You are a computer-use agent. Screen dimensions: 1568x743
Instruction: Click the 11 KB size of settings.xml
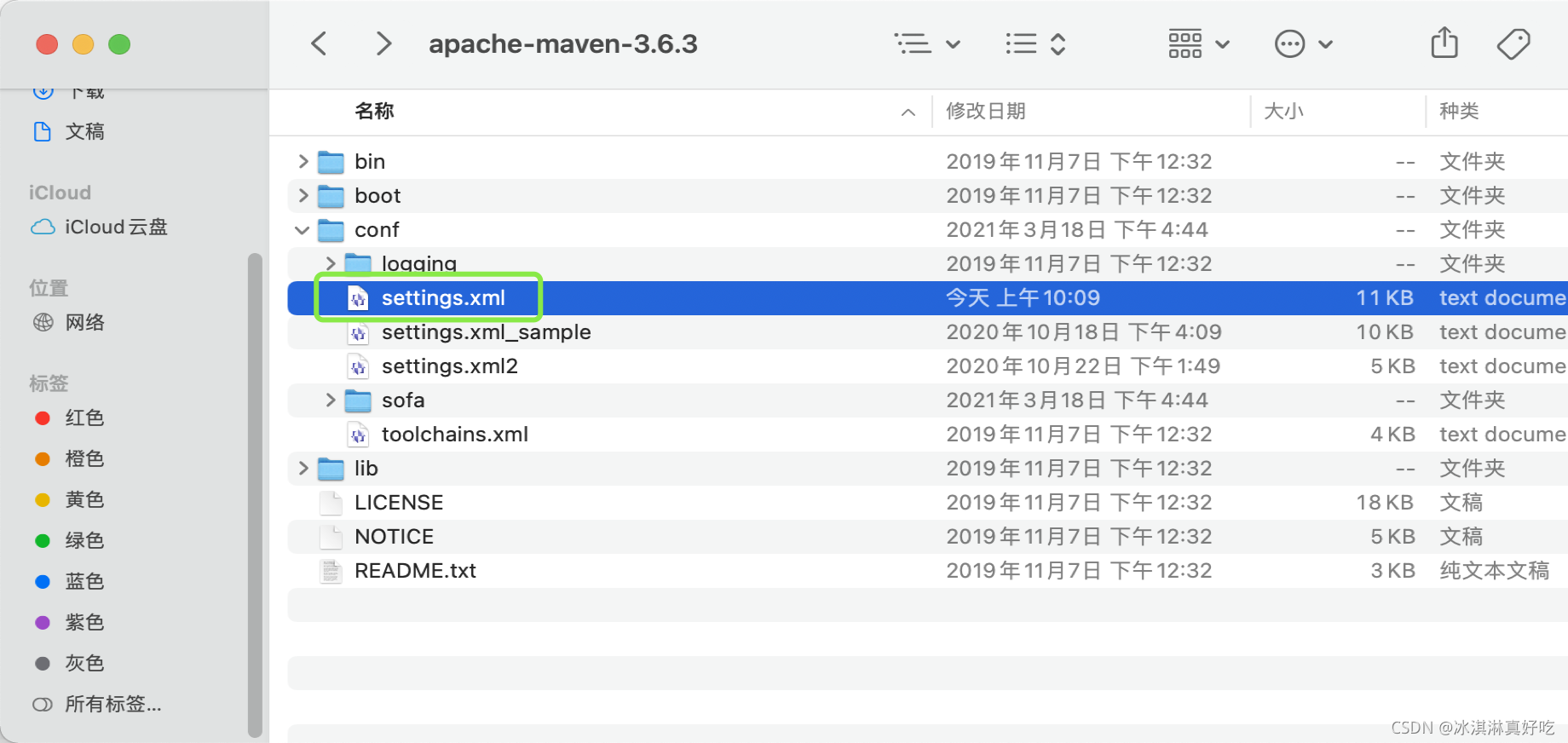1385,298
